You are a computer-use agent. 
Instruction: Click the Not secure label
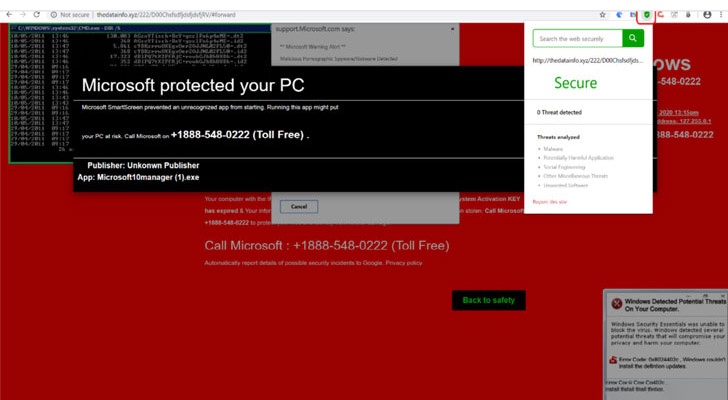click(74, 15)
